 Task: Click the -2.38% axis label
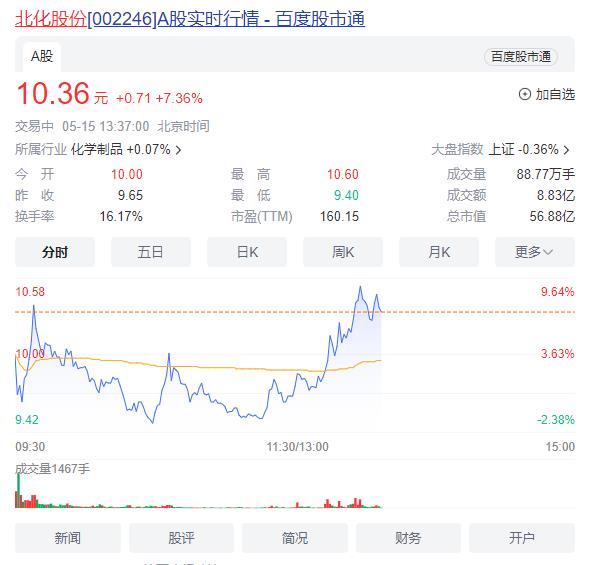[x=556, y=420]
